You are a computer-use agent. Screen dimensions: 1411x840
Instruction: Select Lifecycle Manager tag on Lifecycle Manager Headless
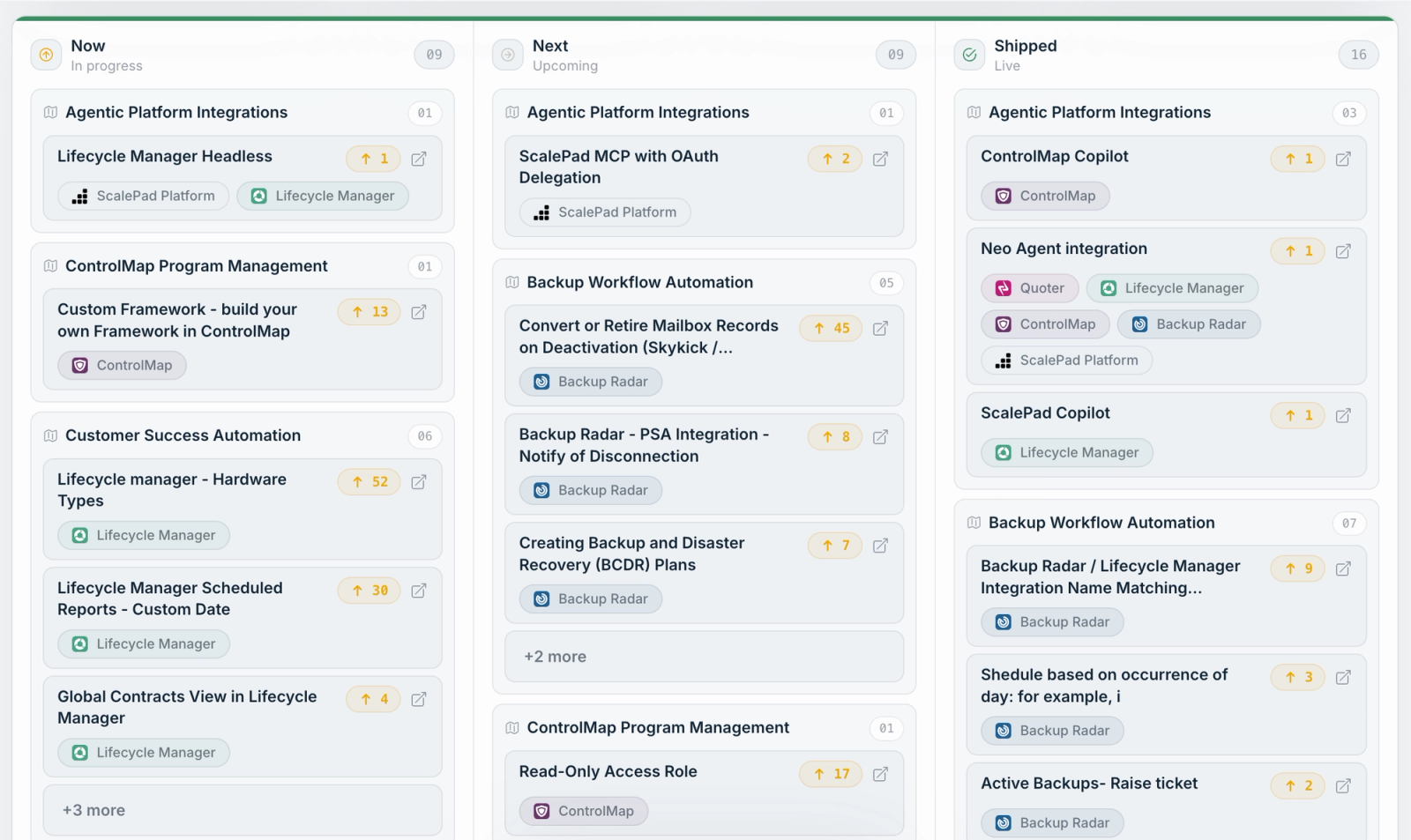(323, 196)
